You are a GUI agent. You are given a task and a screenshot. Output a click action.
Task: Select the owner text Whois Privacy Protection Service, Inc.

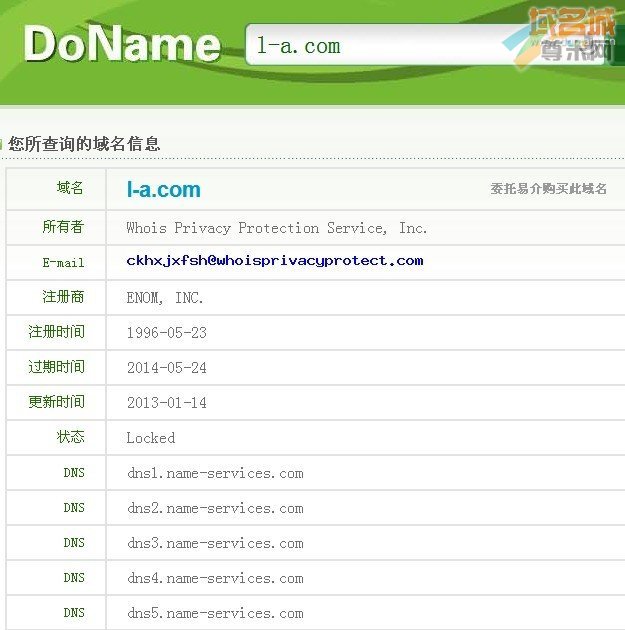276,228
